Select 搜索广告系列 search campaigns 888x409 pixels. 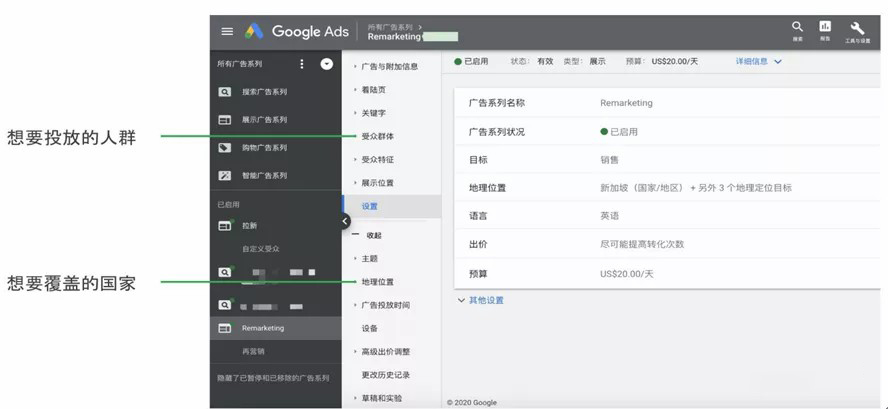tap(264, 92)
